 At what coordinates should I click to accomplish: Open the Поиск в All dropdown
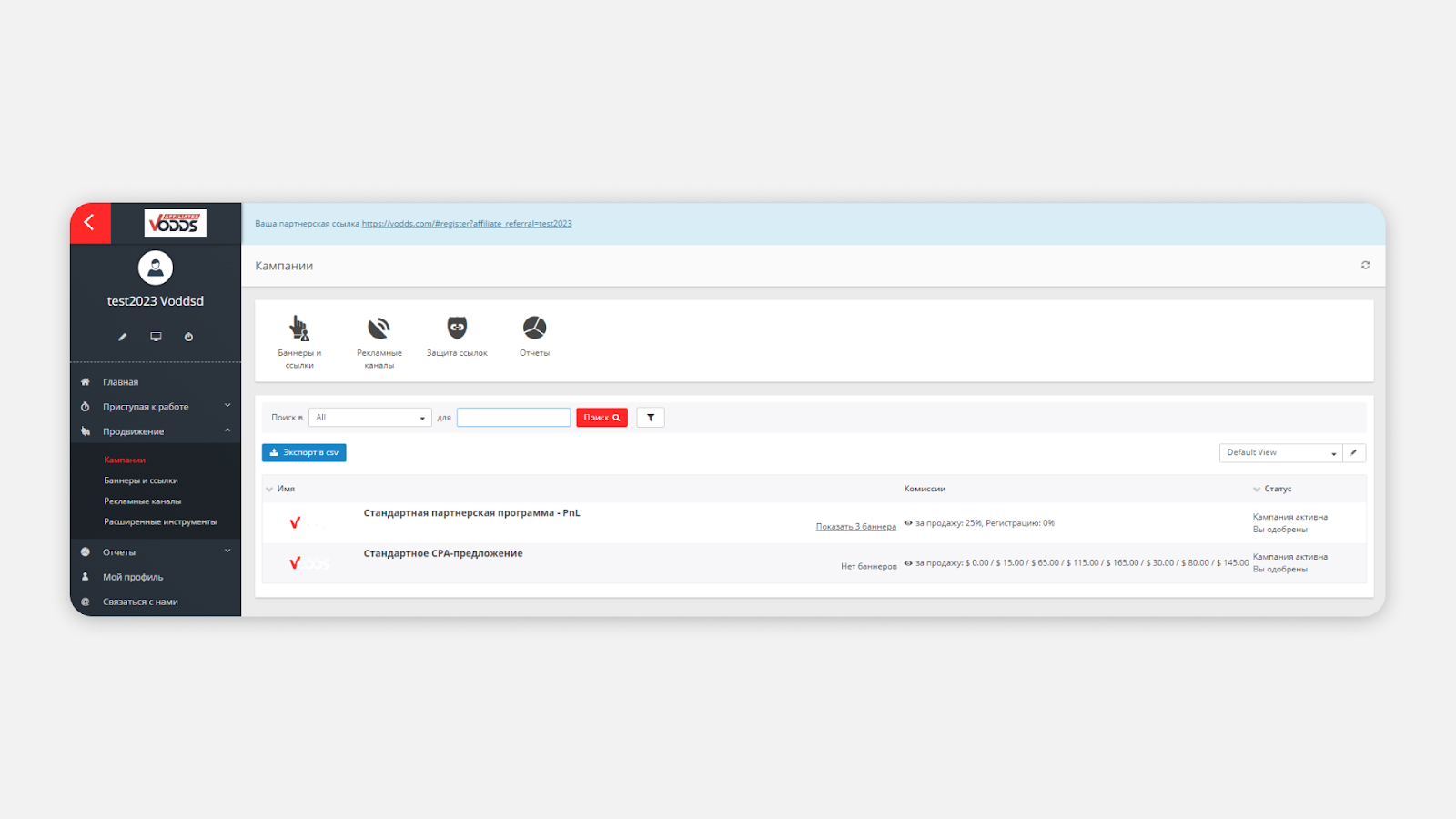point(370,418)
